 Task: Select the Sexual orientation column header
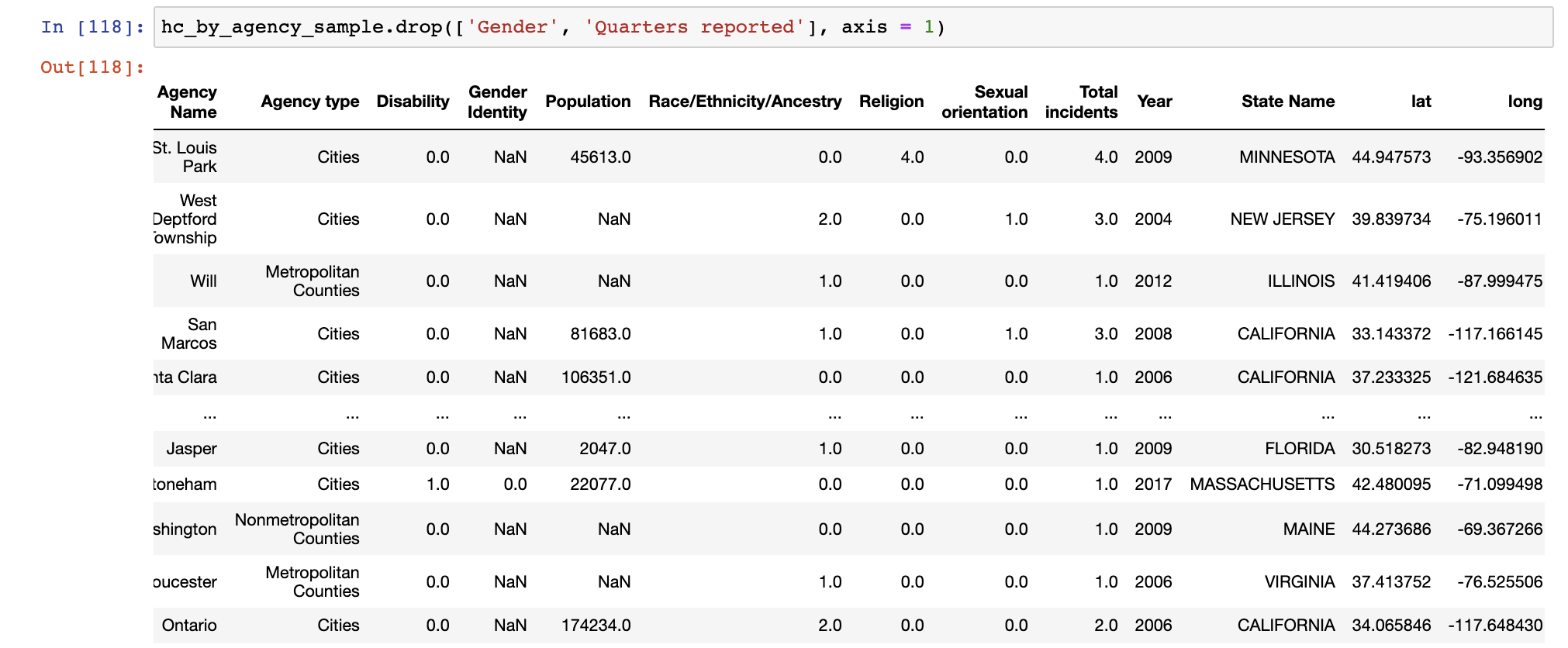(985, 102)
